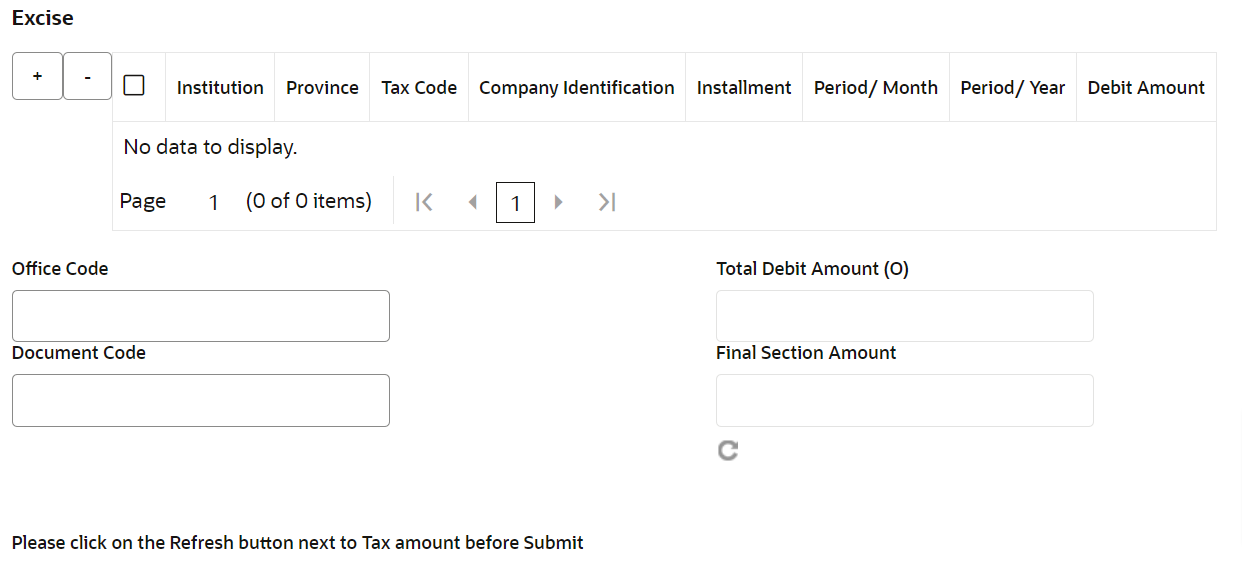Click the Tax Code column header
Image resolution: width=1245 pixels, height=571 pixels.
(x=419, y=88)
